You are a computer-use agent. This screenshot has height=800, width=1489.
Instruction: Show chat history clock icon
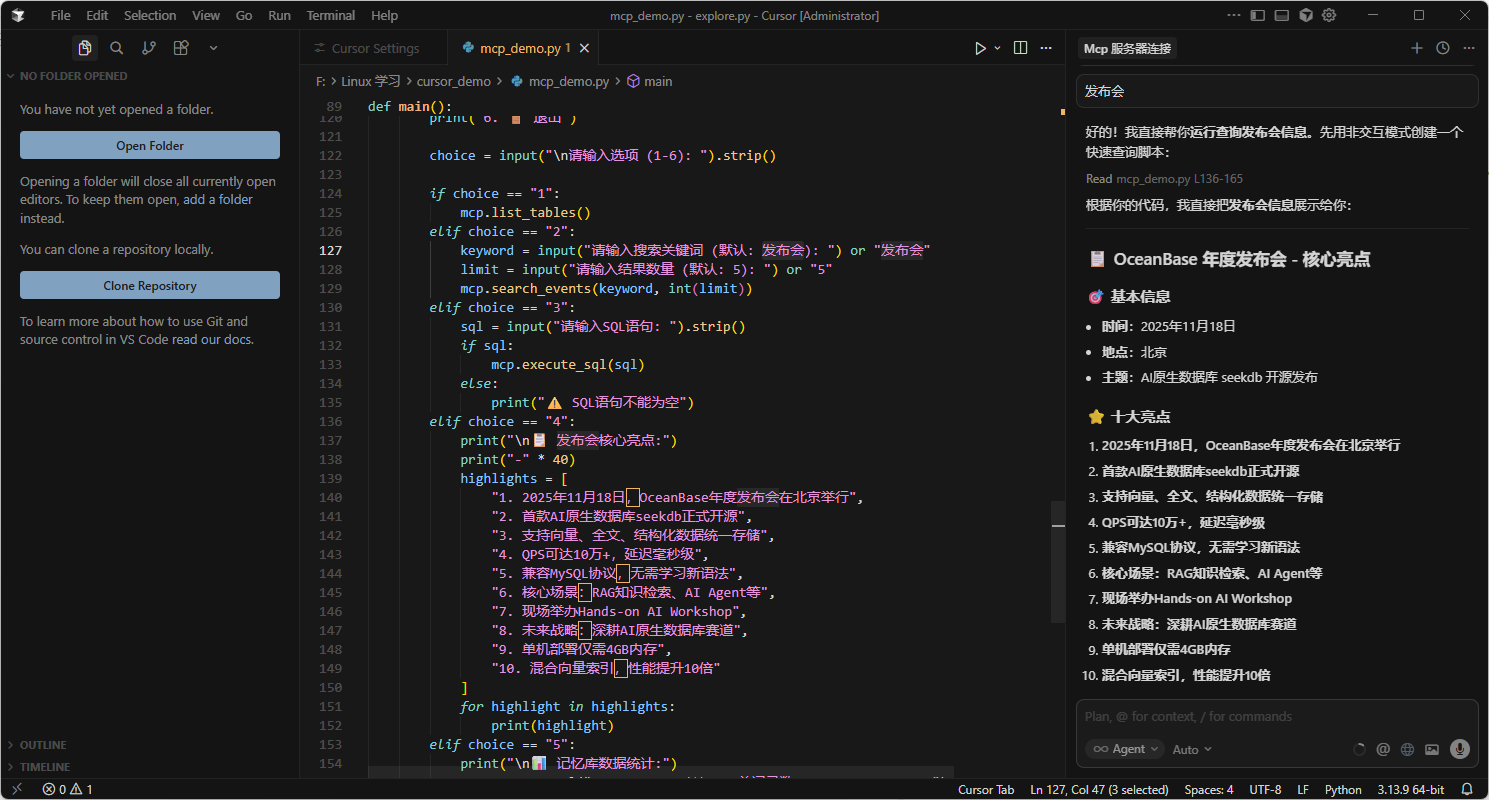[x=1442, y=48]
